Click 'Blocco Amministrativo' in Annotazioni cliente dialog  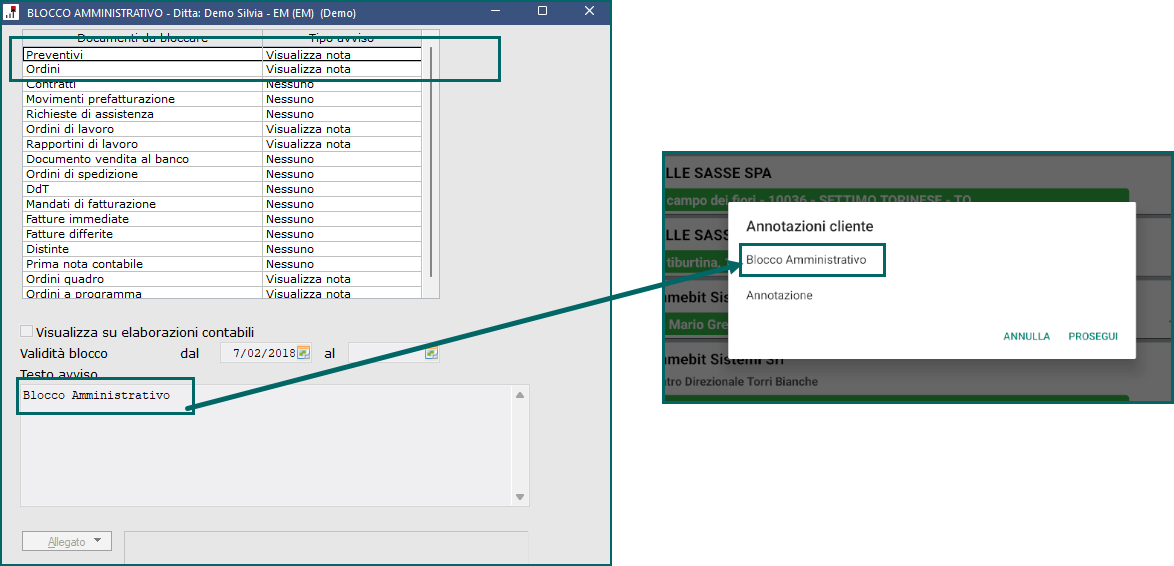[x=806, y=259]
